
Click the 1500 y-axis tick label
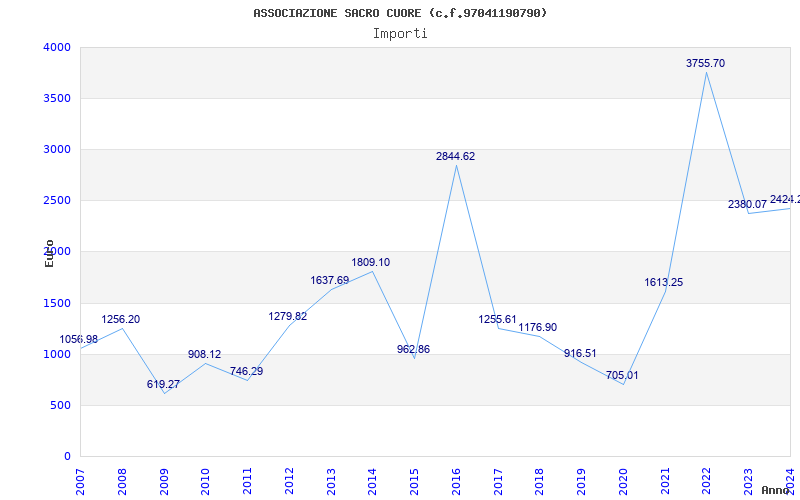57,304
